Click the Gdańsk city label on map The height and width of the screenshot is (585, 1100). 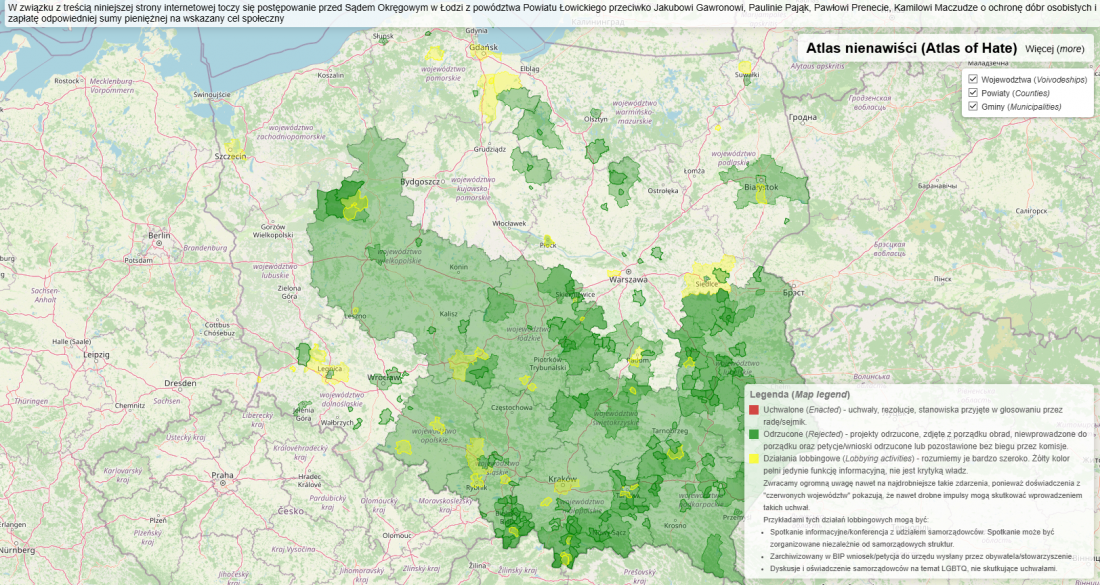[x=484, y=47]
